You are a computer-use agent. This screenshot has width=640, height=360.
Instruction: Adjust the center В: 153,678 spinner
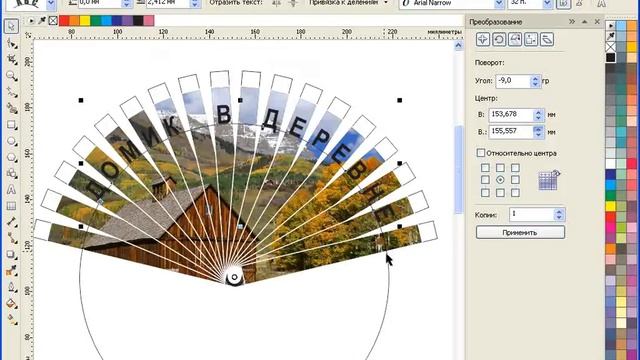point(538,115)
